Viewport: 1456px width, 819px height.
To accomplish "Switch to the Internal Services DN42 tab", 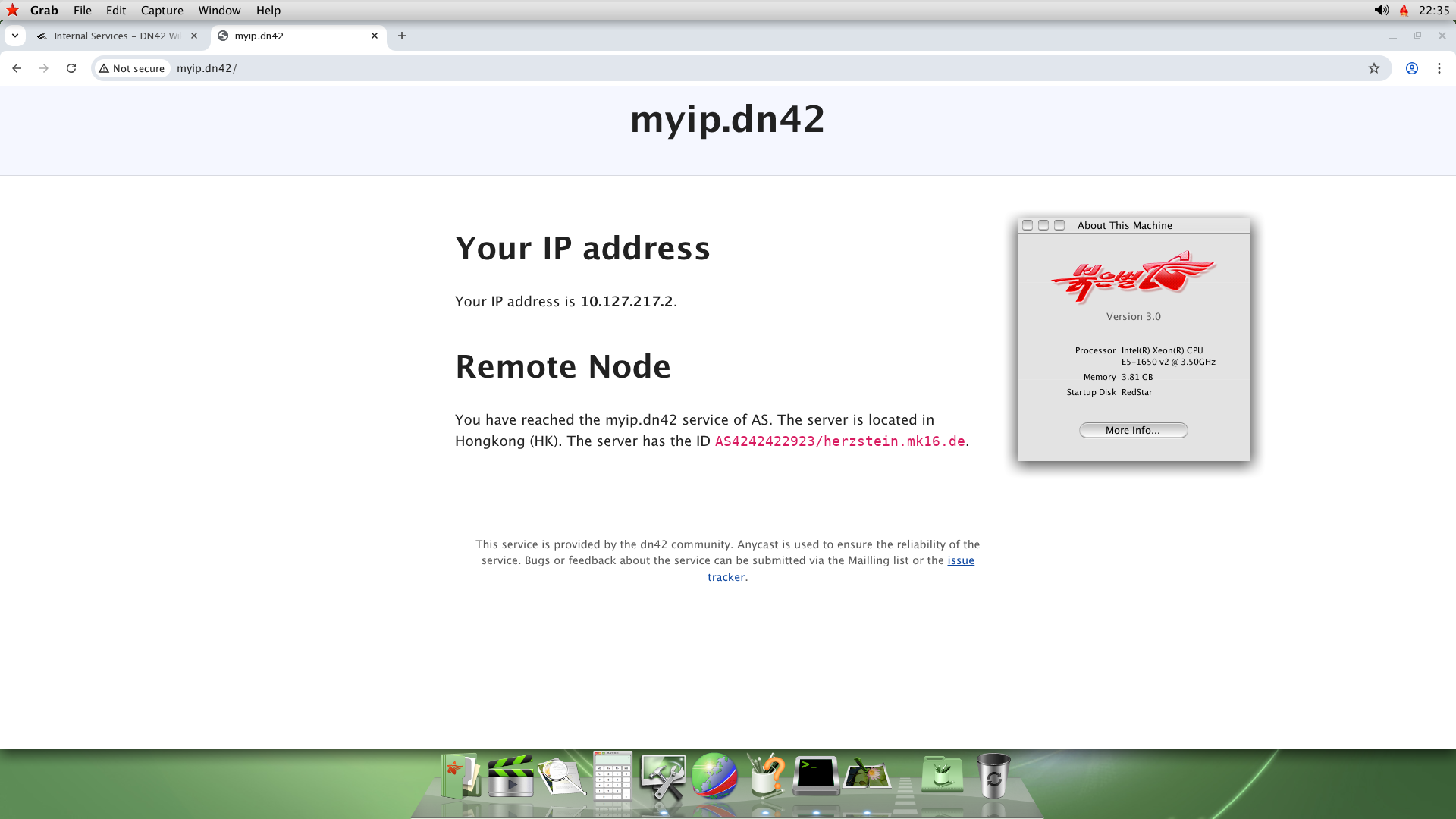I will [x=114, y=36].
